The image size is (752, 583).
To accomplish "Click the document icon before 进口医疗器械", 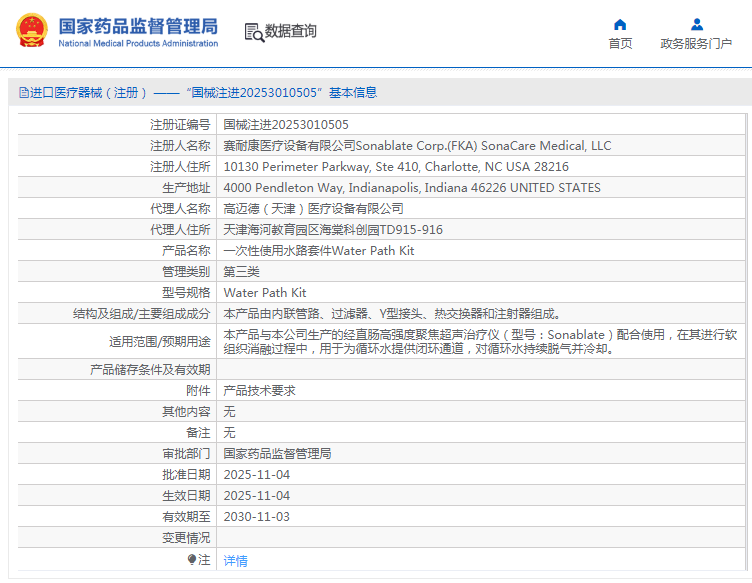I will (23, 92).
